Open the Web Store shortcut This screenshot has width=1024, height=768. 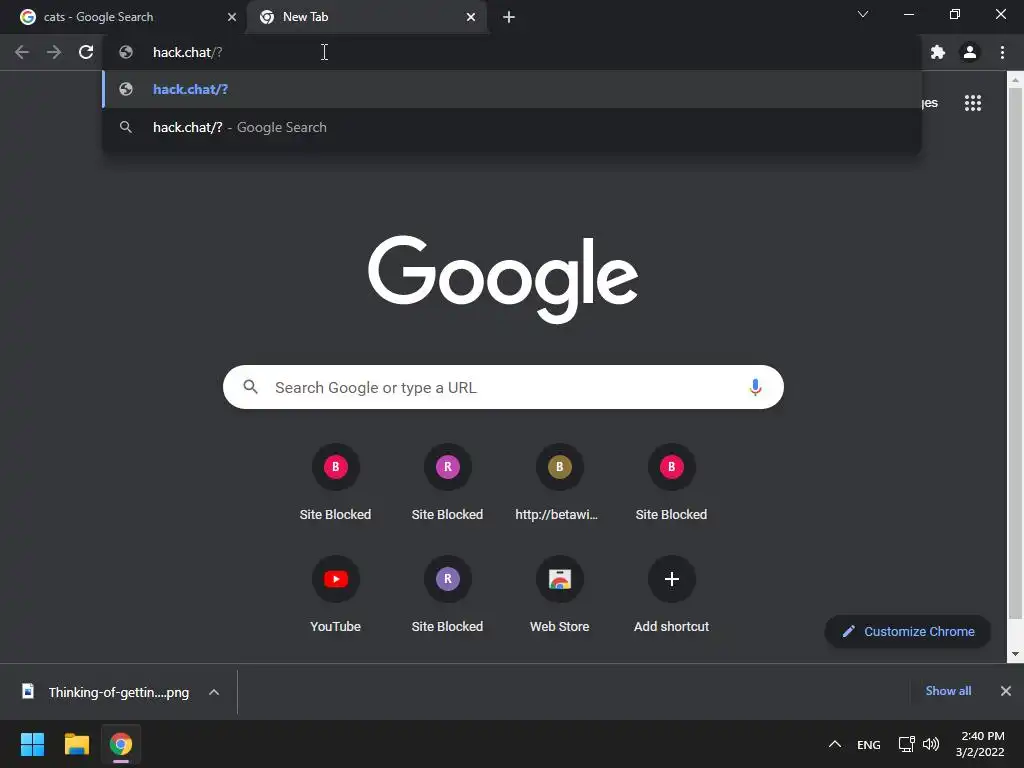coord(560,594)
